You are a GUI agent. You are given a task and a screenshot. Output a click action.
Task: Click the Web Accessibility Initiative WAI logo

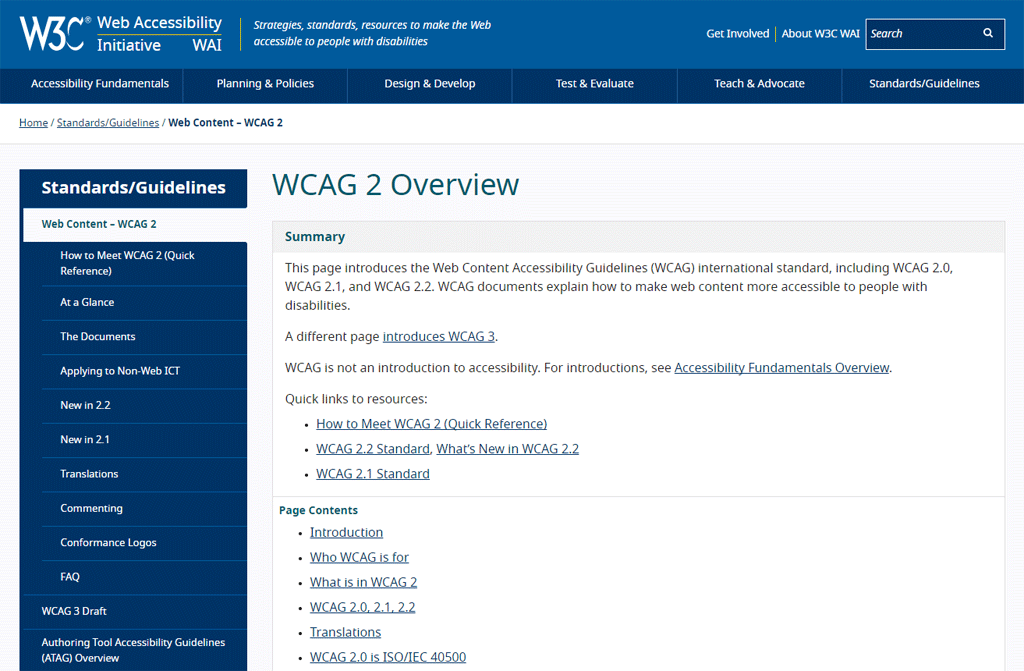pos(159,34)
